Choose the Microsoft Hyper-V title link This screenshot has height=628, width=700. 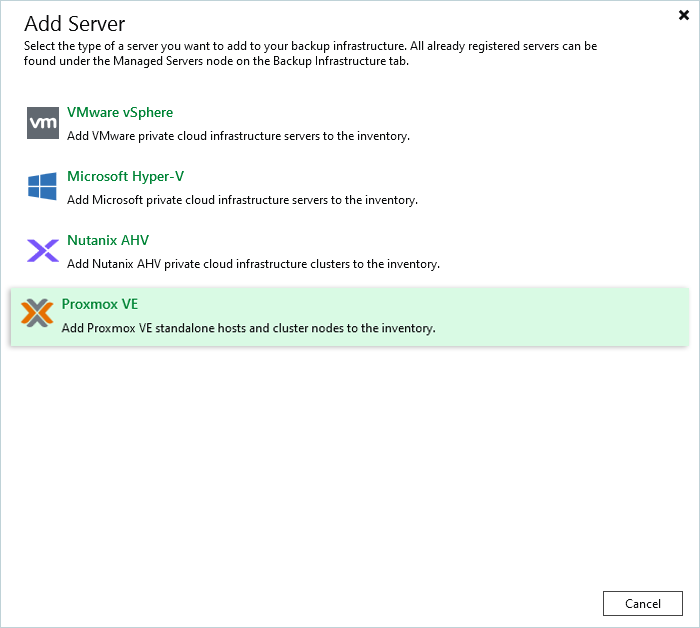tap(125, 176)
